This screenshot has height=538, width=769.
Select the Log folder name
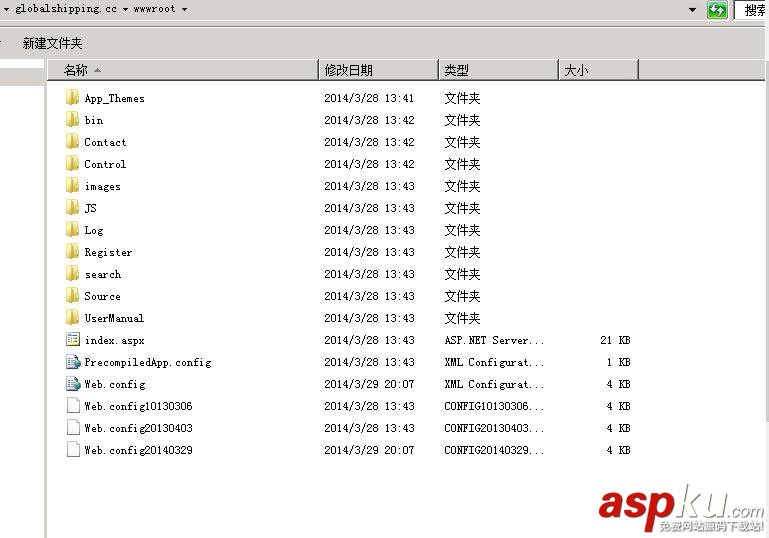pyautogui.click(x=94, y=231)
